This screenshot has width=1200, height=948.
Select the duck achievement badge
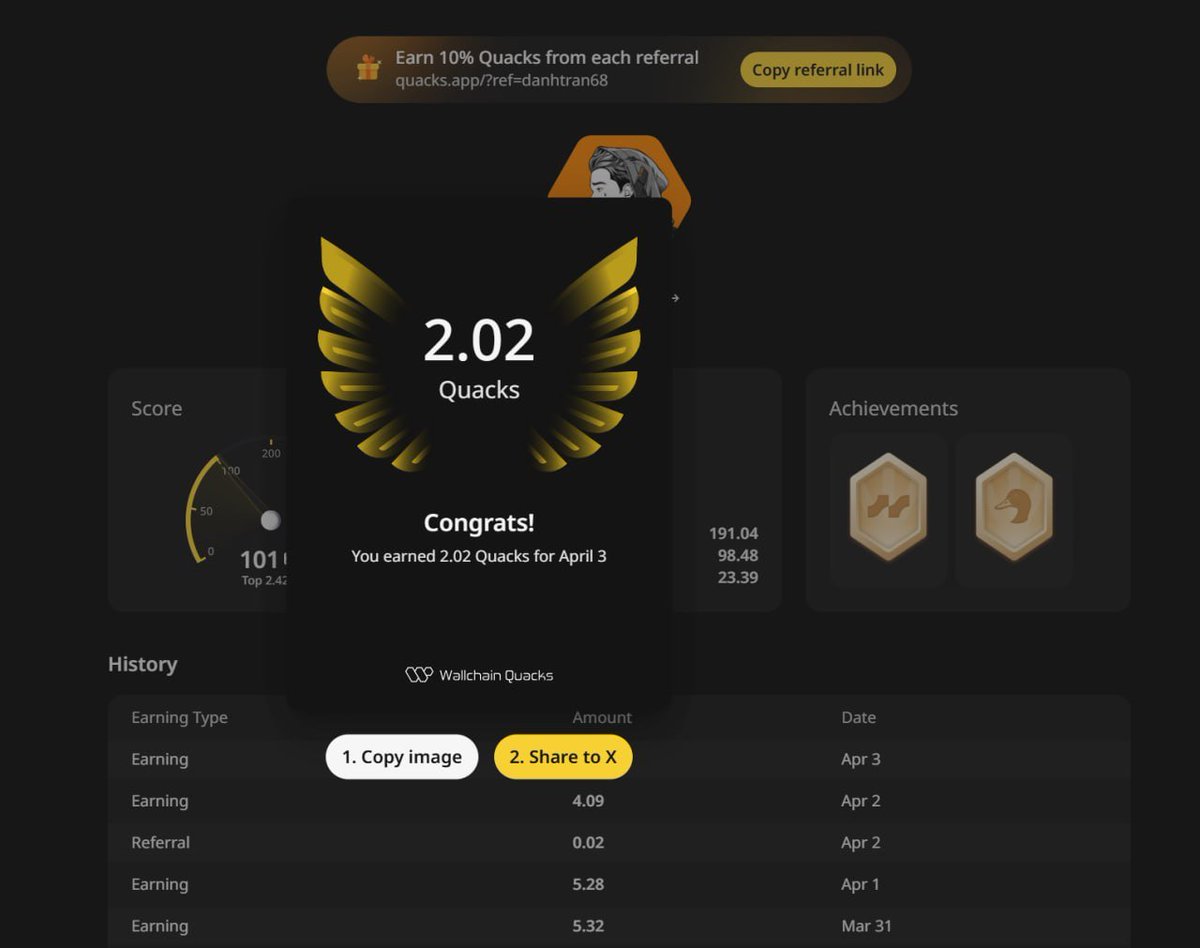[1014, 506]
